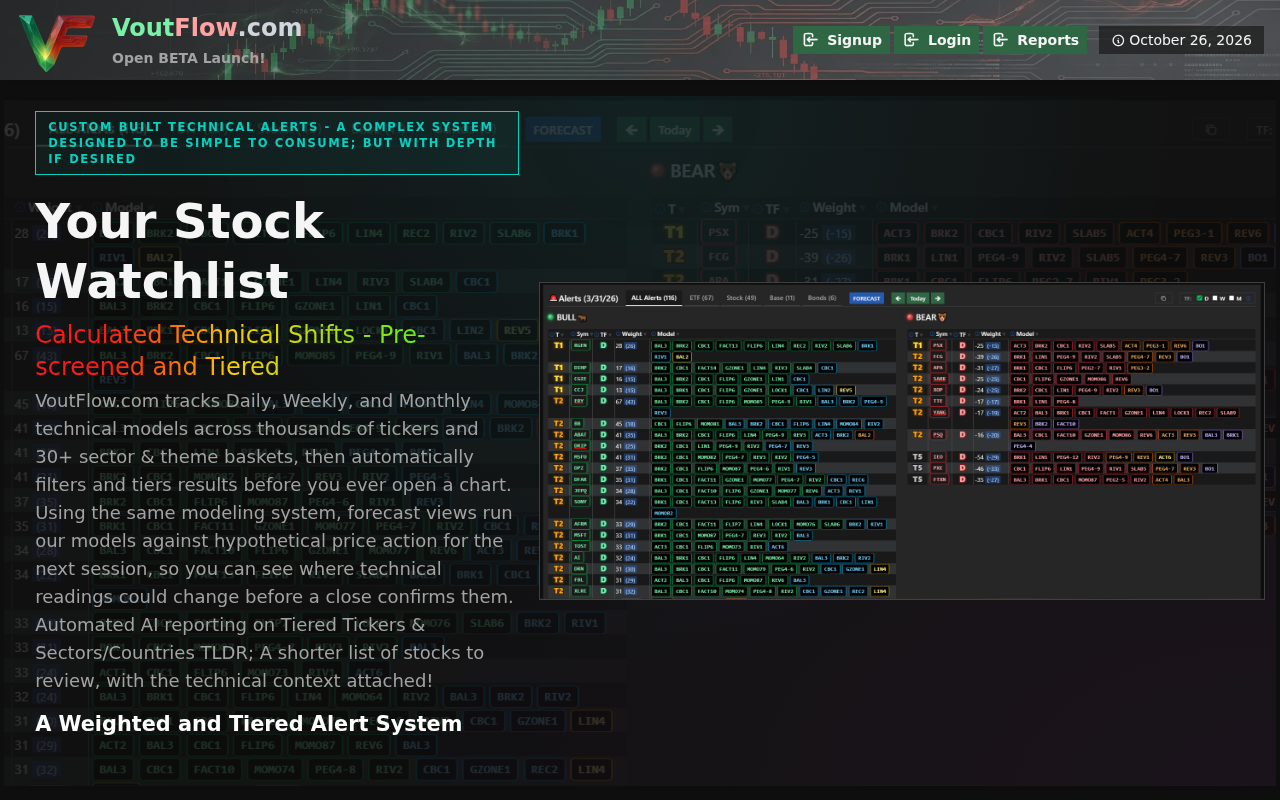Viewport: 1280px width, 800px height.
Task: Open the Login page
Action: 936,40
